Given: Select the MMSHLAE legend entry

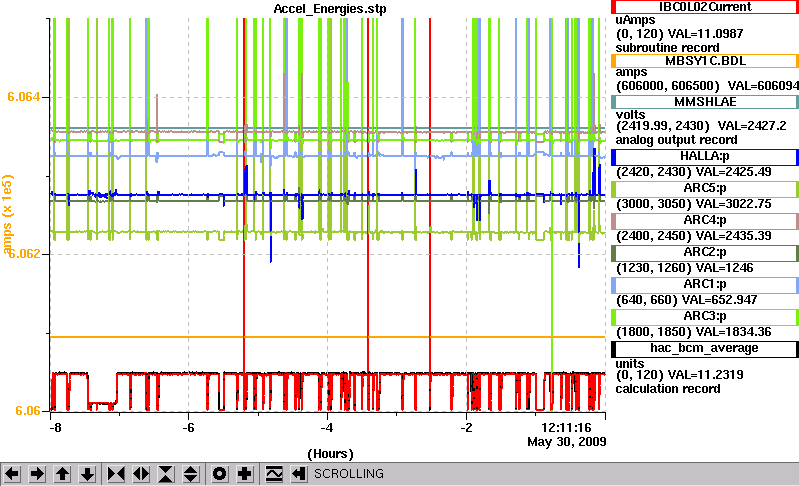Looking at the screenshot, I should tap(705, 102).
